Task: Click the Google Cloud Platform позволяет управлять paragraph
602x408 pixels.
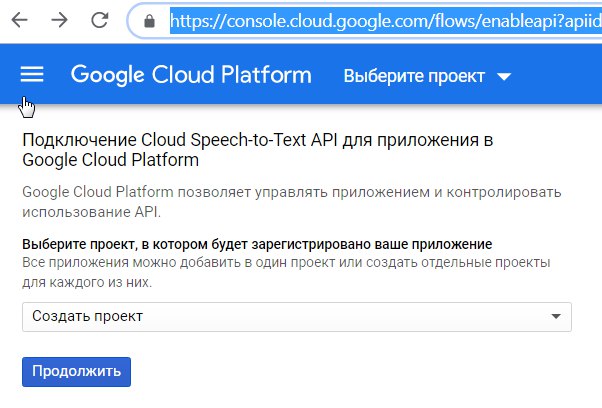Action: coord(292,202)
